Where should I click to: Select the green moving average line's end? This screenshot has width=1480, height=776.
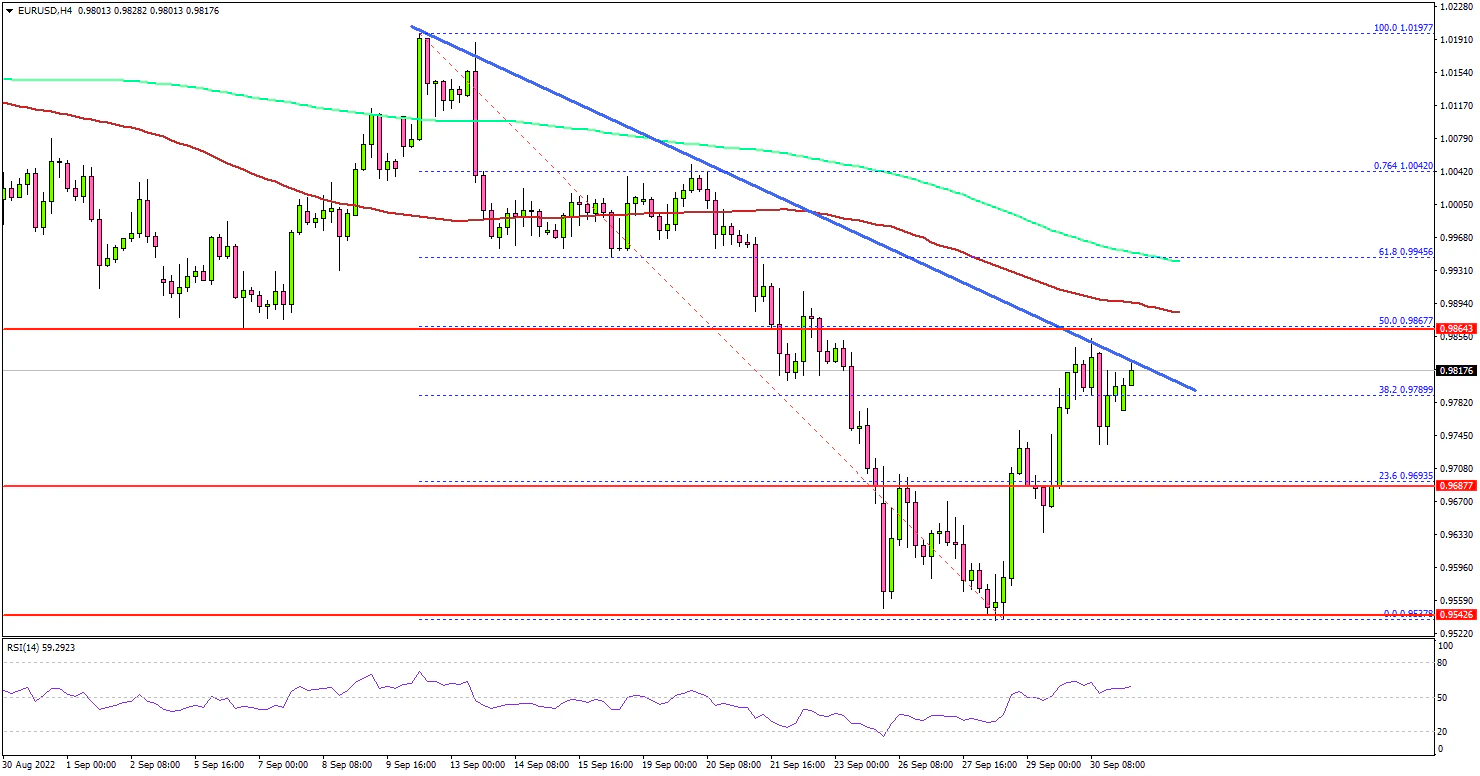1179,261
